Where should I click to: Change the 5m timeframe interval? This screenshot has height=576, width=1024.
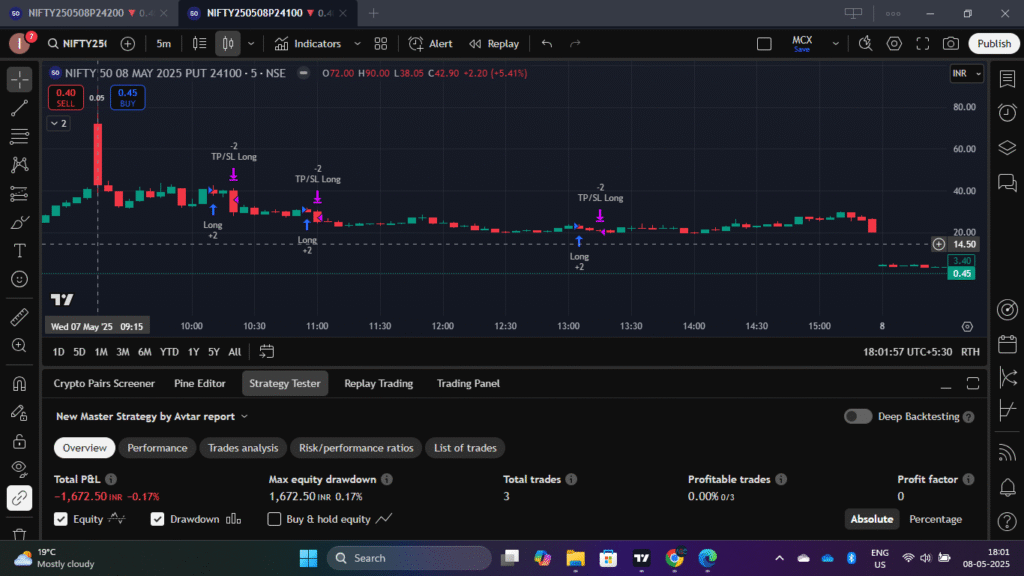163,44
